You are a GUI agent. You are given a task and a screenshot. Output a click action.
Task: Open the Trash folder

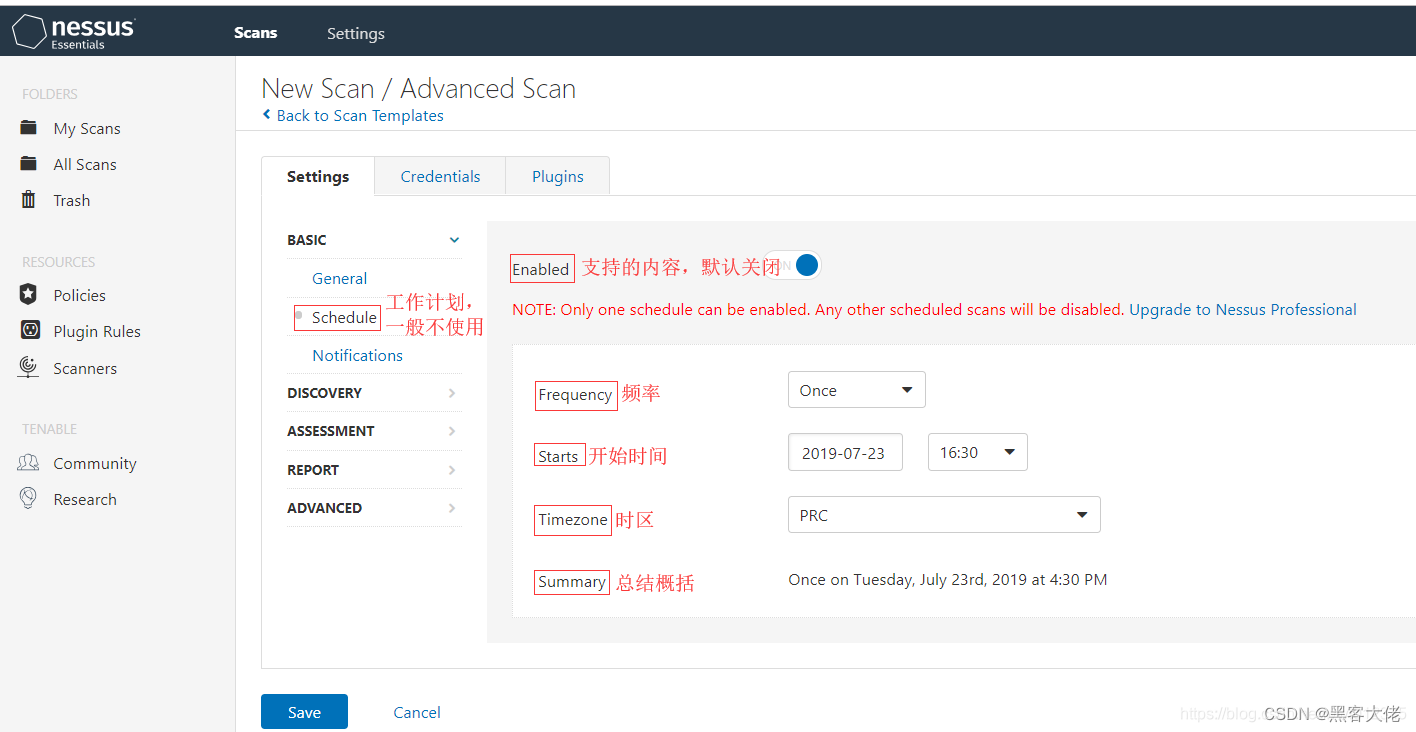[71, 200]
